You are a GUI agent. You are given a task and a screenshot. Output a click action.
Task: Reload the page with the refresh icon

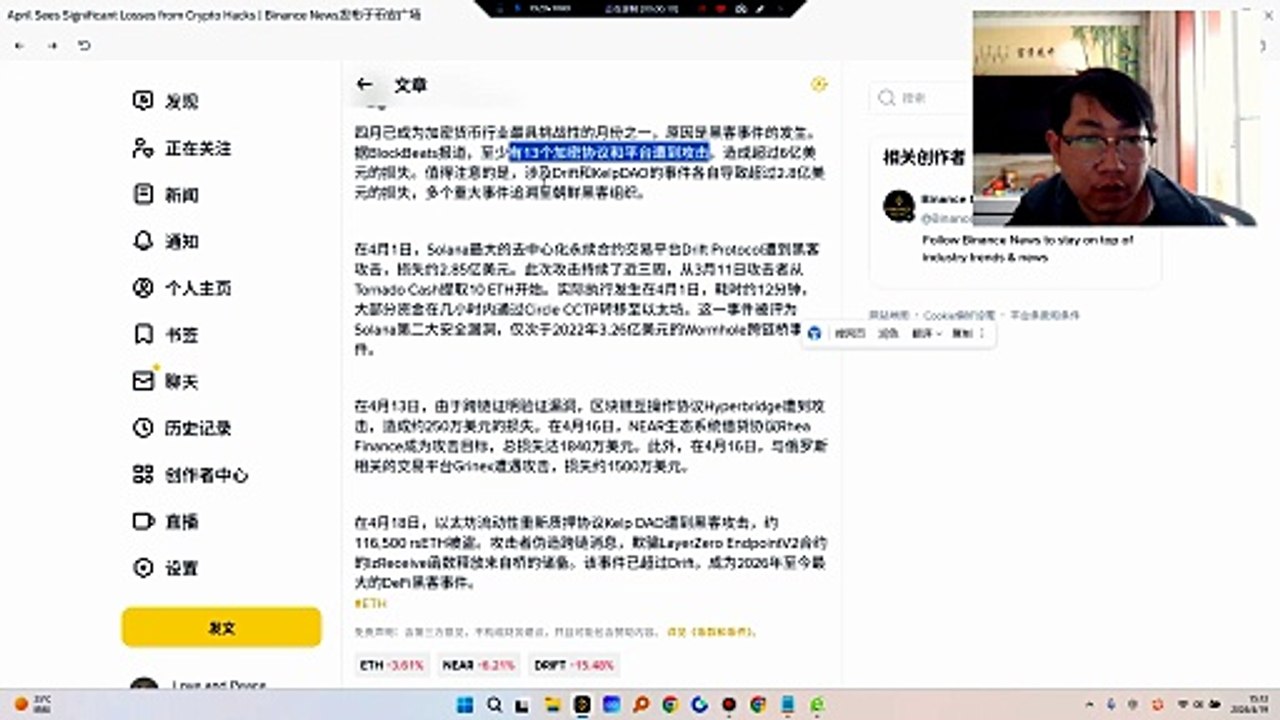tap(84, 46)
